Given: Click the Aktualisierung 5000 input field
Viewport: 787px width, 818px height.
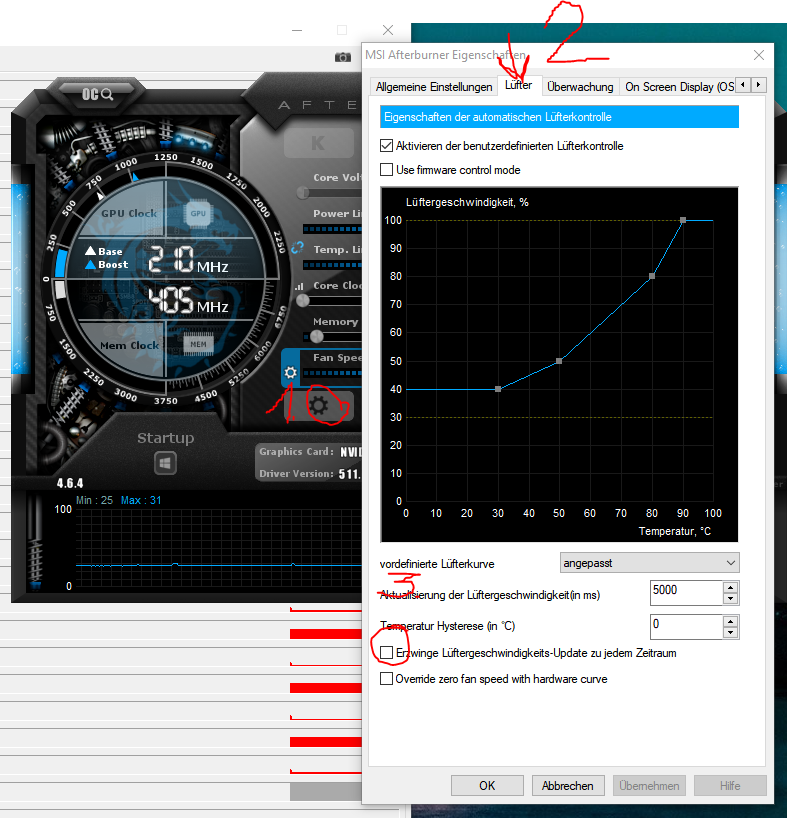Looking at the screenshot, I should tap(686, 593).
